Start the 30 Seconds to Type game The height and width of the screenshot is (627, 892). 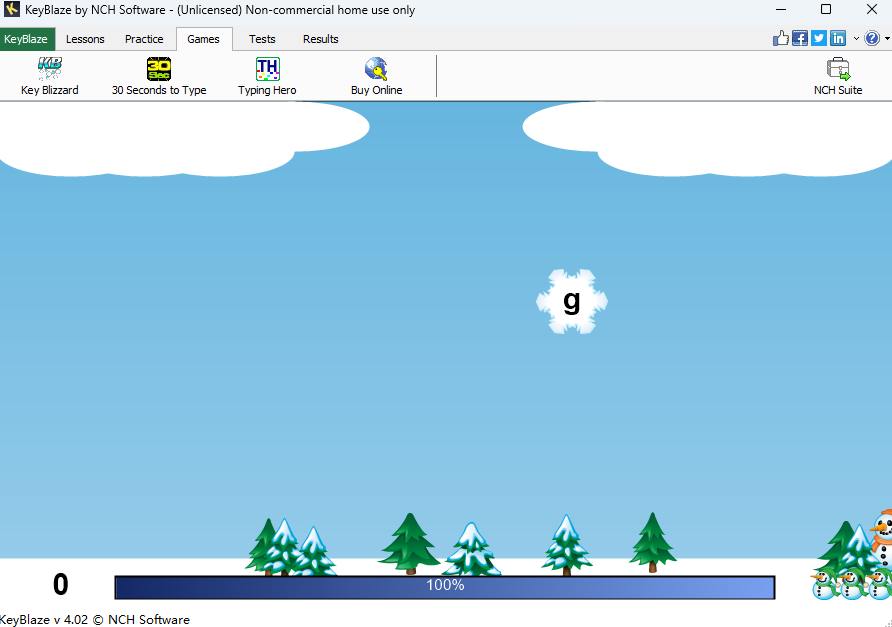[x=159, y=76]
